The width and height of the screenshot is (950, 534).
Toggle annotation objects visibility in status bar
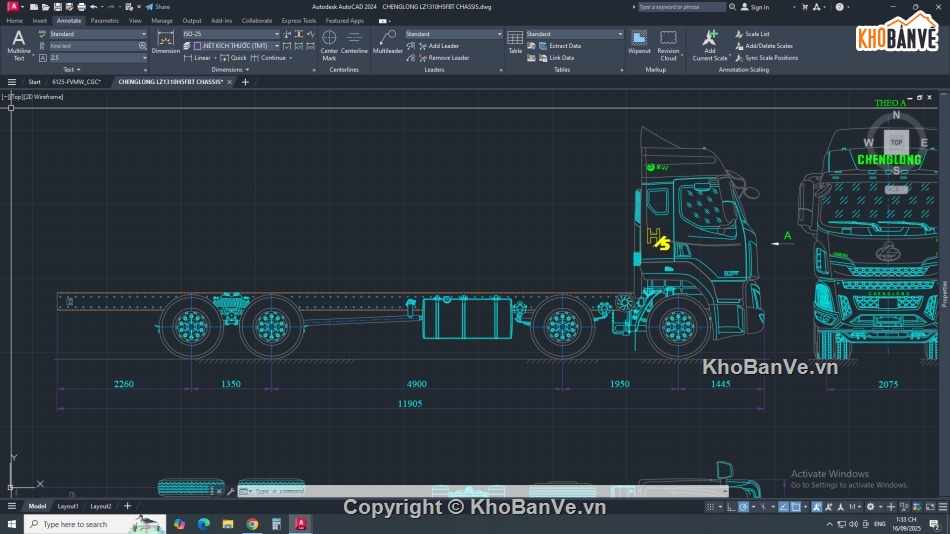pos(817,507)
